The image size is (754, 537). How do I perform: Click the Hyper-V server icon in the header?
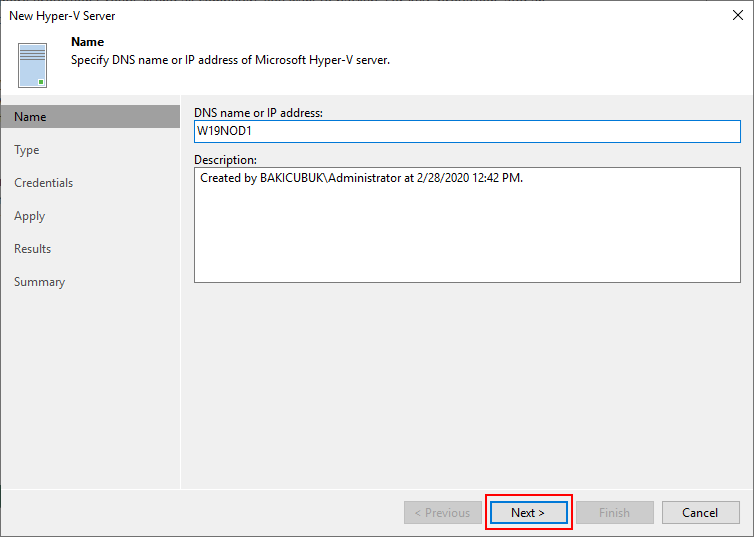point(32,65)
